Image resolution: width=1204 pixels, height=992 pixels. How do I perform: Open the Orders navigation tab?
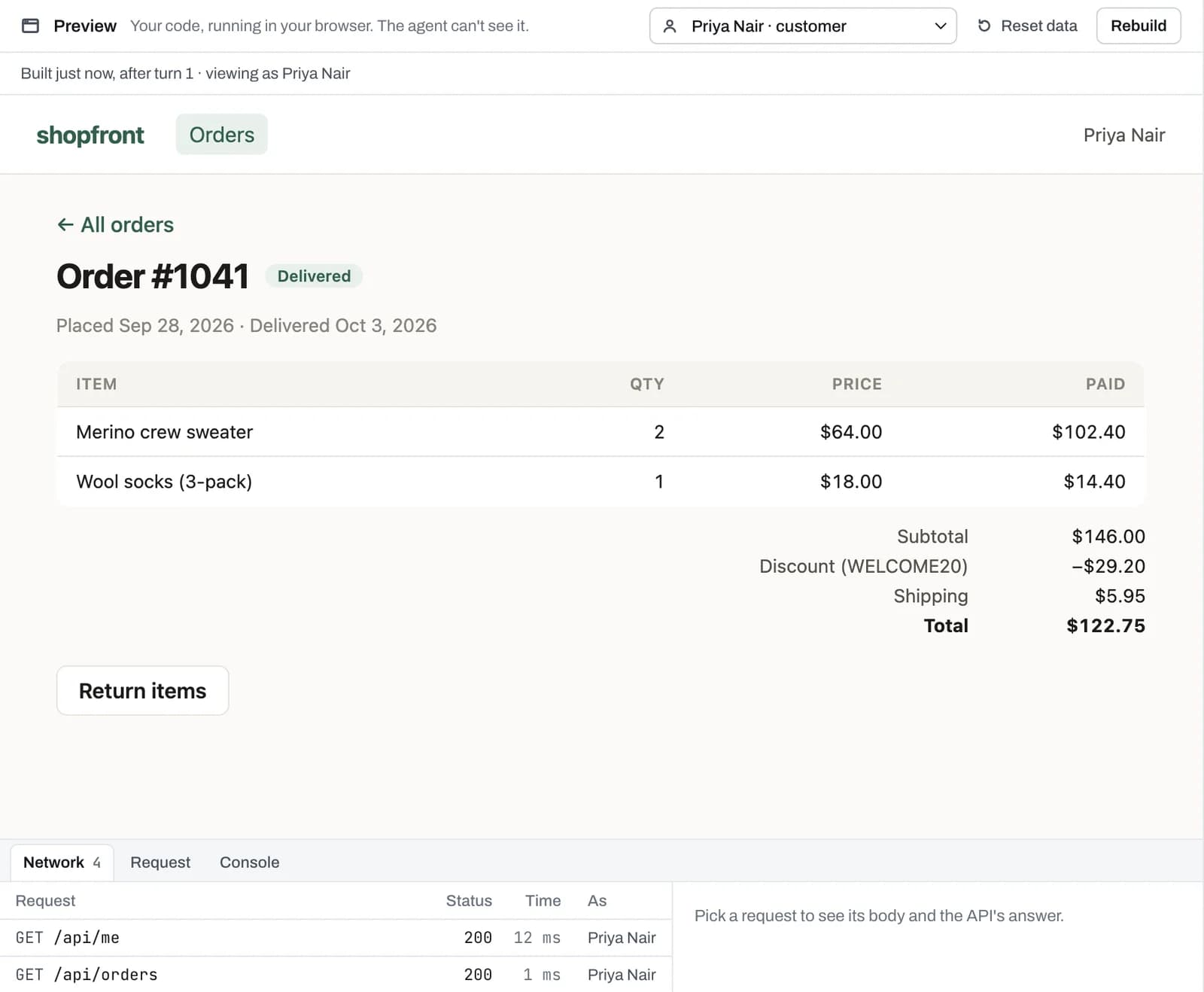pos(221,135)
